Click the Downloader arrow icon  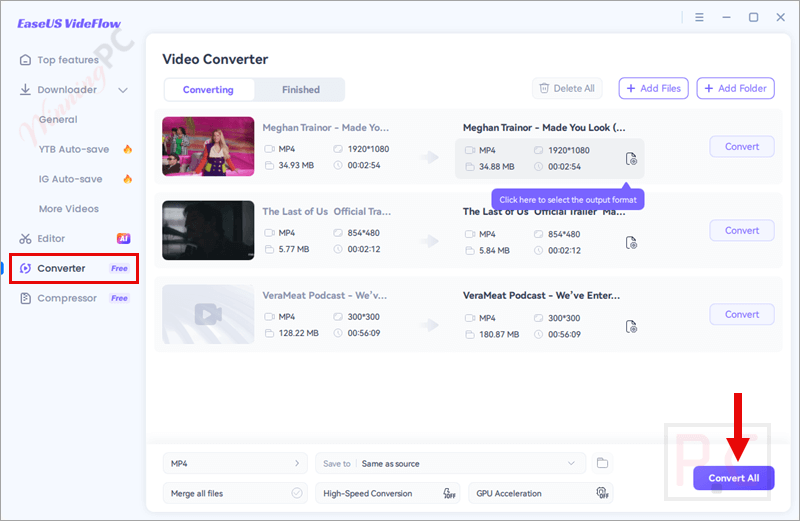point(25,90)
